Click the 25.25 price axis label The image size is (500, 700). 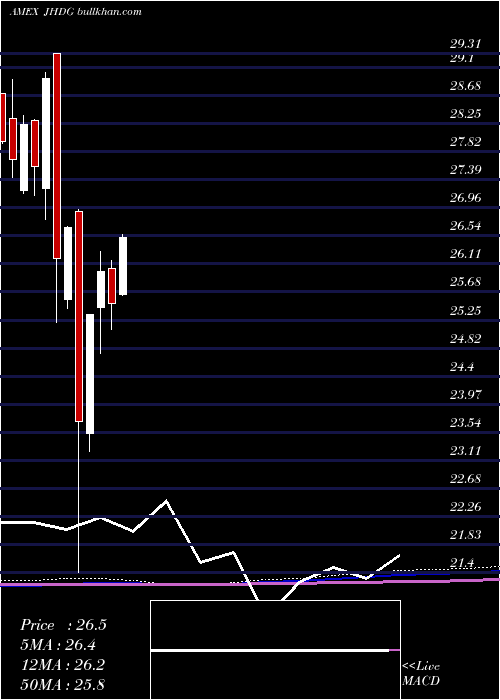[x=465, y=310]
